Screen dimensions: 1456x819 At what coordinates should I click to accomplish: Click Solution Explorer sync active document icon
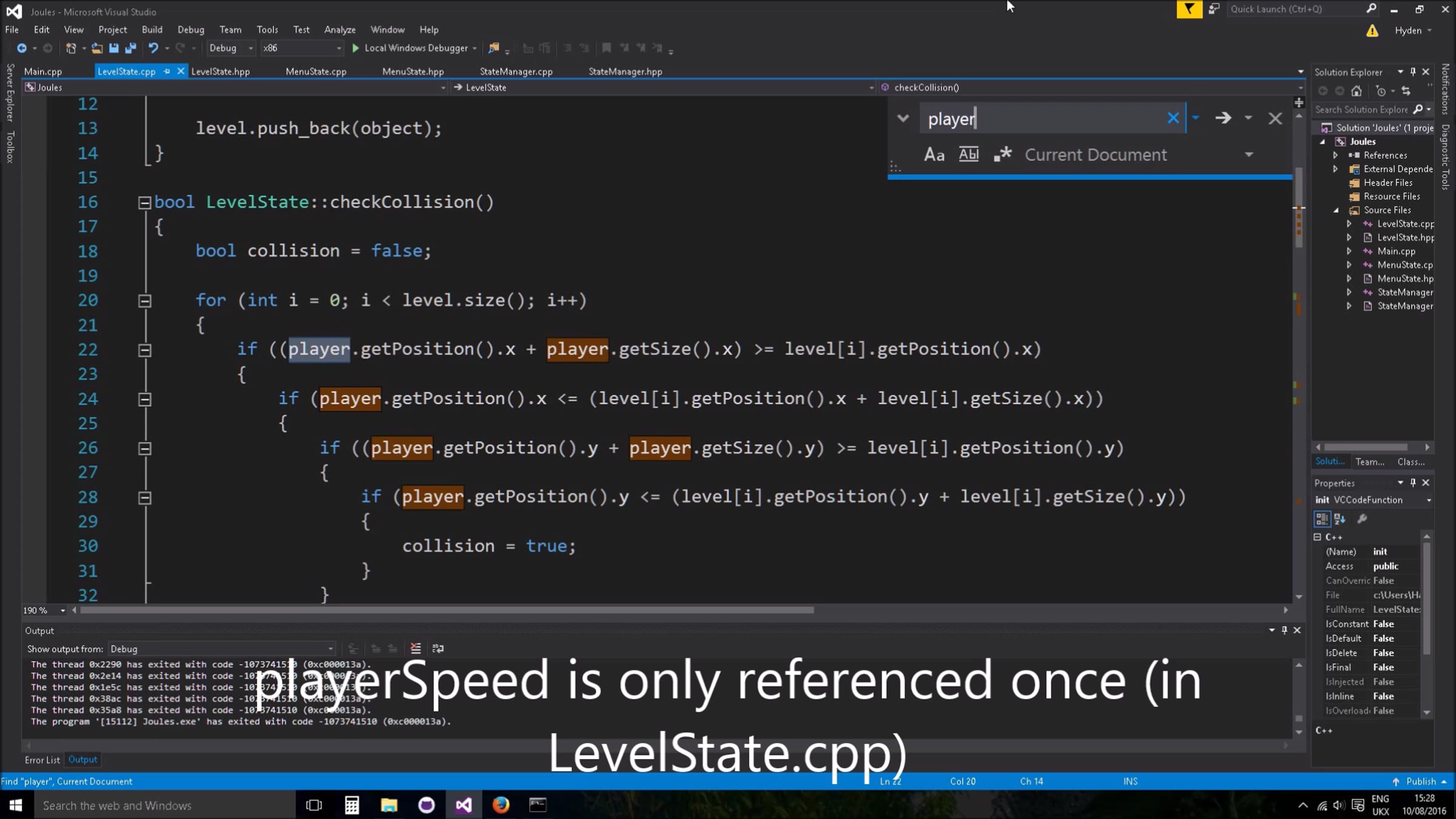(x=1406, y=91)
